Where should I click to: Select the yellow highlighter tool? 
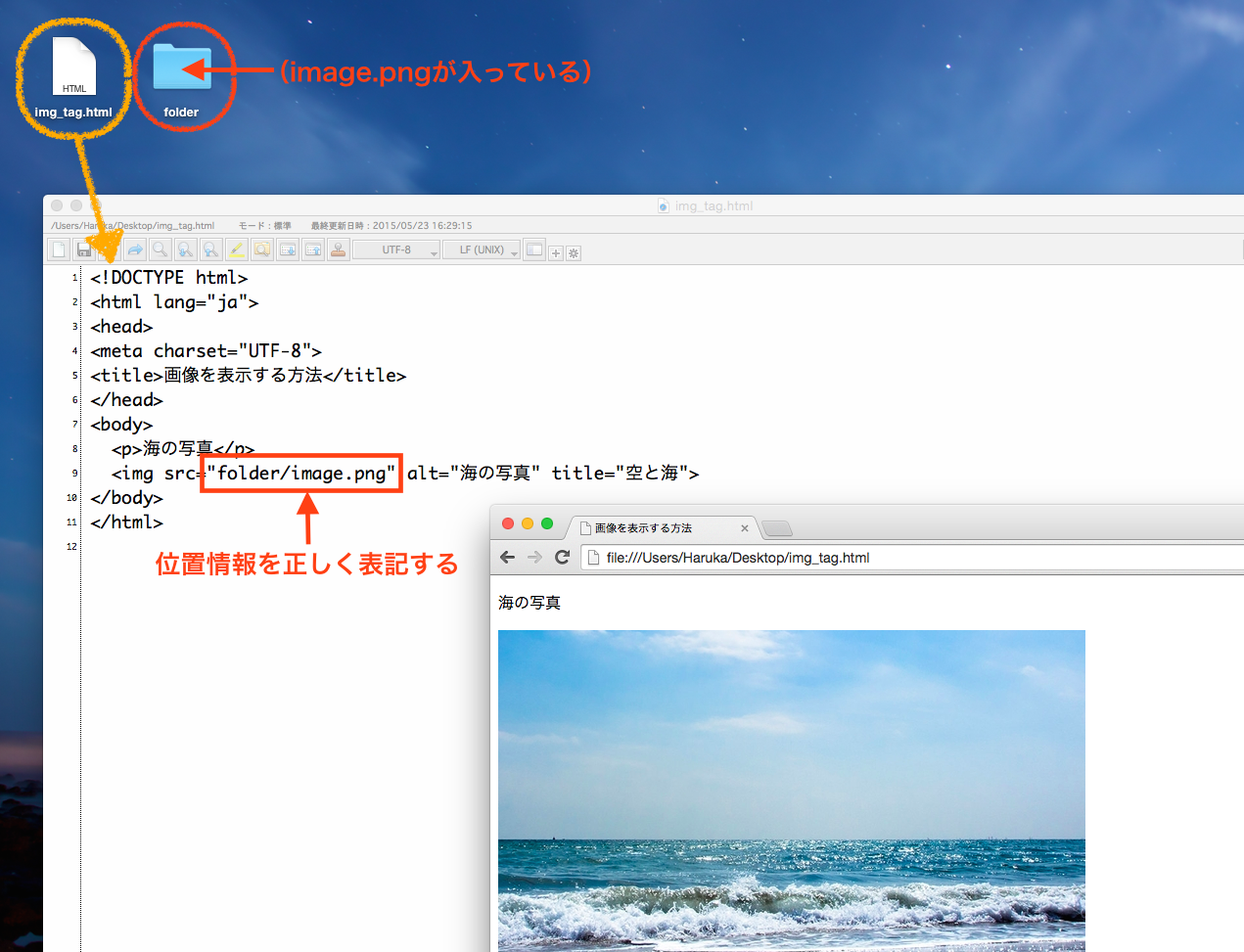pyautogui.click(x=236, y=249)
